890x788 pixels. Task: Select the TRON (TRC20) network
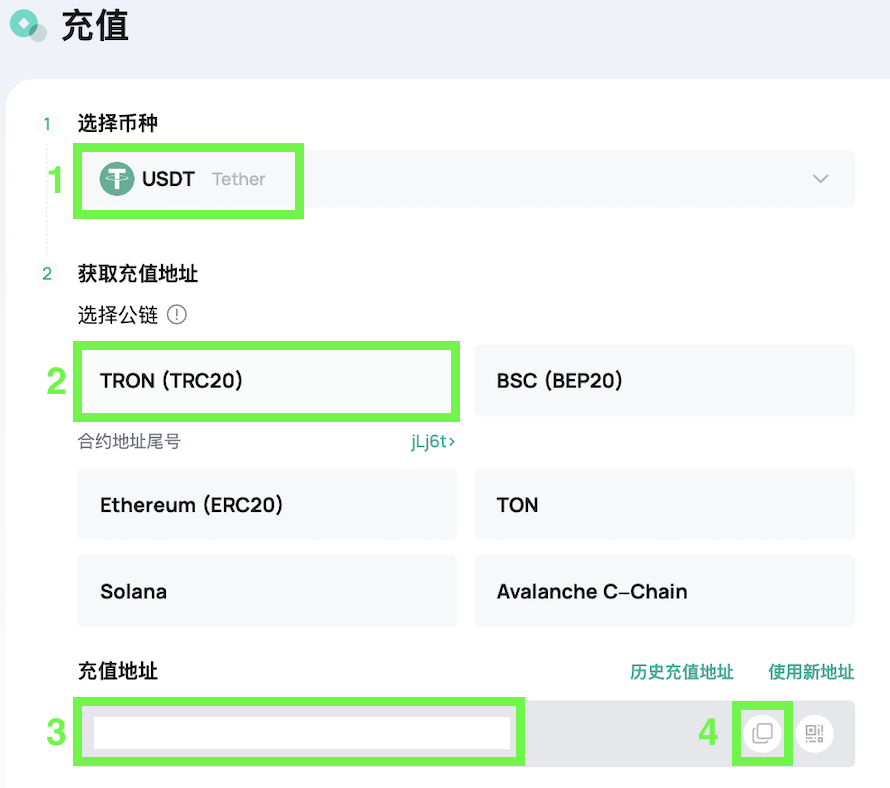(267, 380)
